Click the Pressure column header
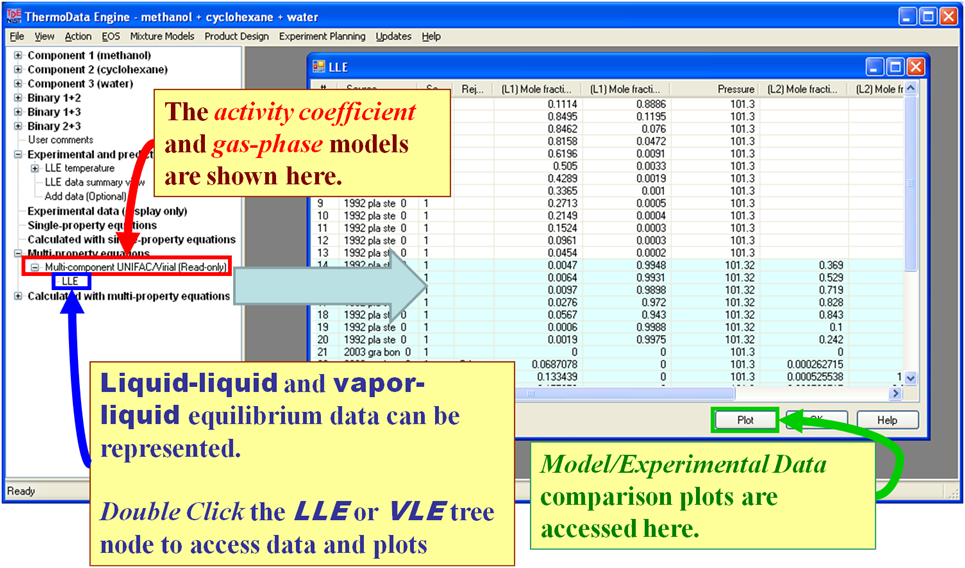The image size is (965, 568). coord(735,89)
